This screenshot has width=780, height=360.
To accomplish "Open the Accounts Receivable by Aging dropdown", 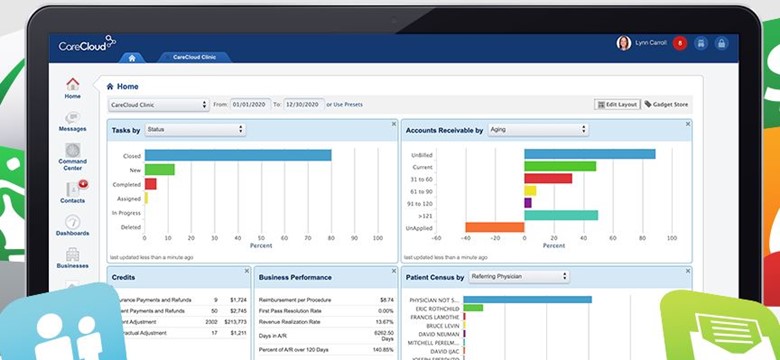I will pos(538,130).
